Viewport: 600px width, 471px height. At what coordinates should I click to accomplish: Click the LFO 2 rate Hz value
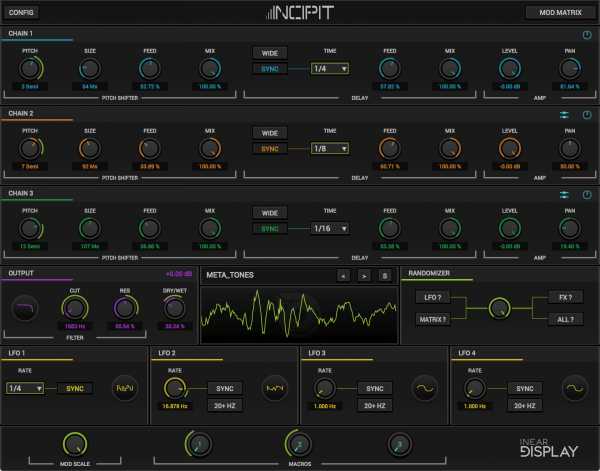175,406
